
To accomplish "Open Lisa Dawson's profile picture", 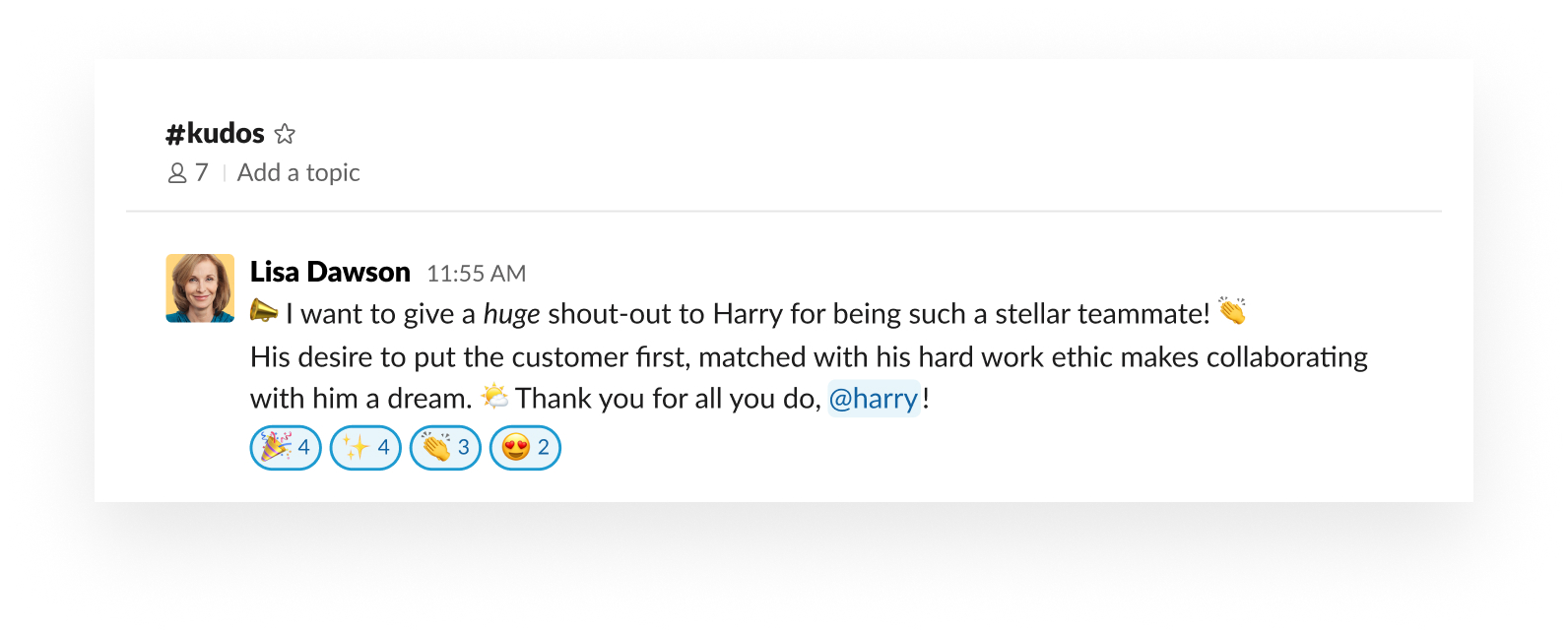I will point(199,288).
